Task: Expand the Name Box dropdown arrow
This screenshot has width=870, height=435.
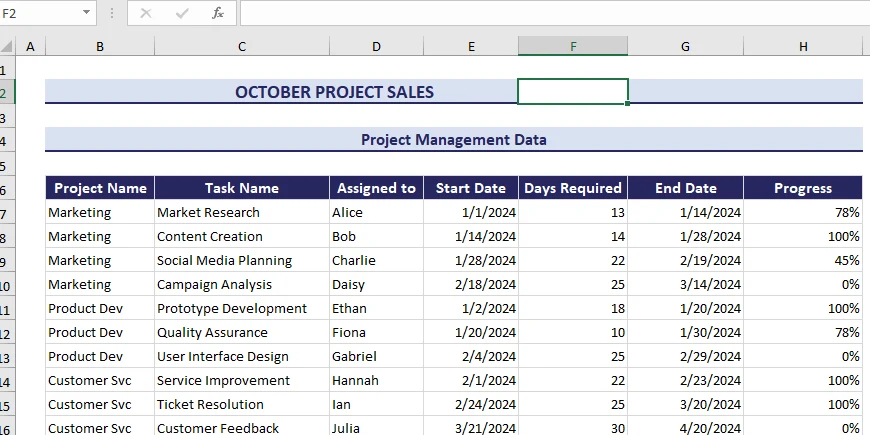Action: click(86, 12)
